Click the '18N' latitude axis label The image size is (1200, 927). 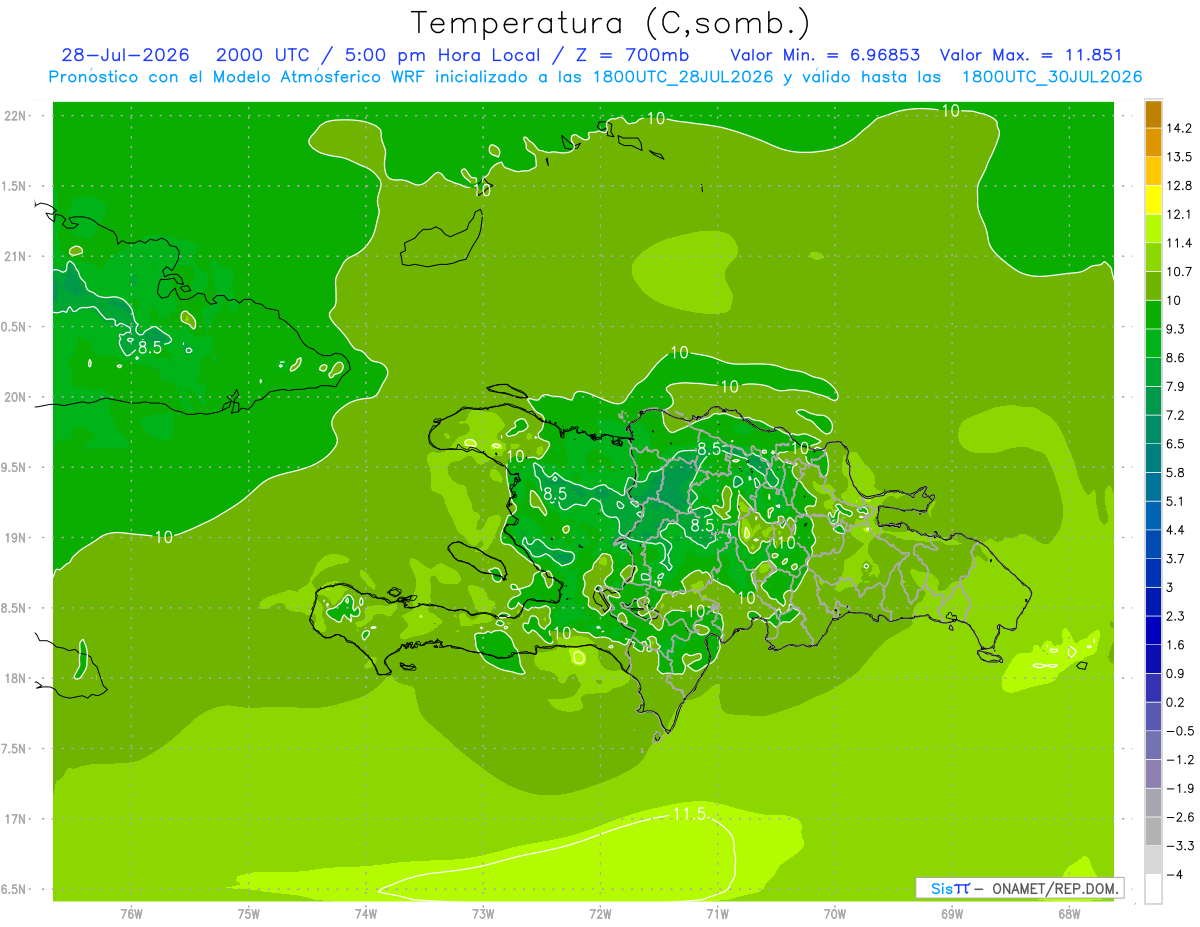pyautogui.click(x=17, y=679)
